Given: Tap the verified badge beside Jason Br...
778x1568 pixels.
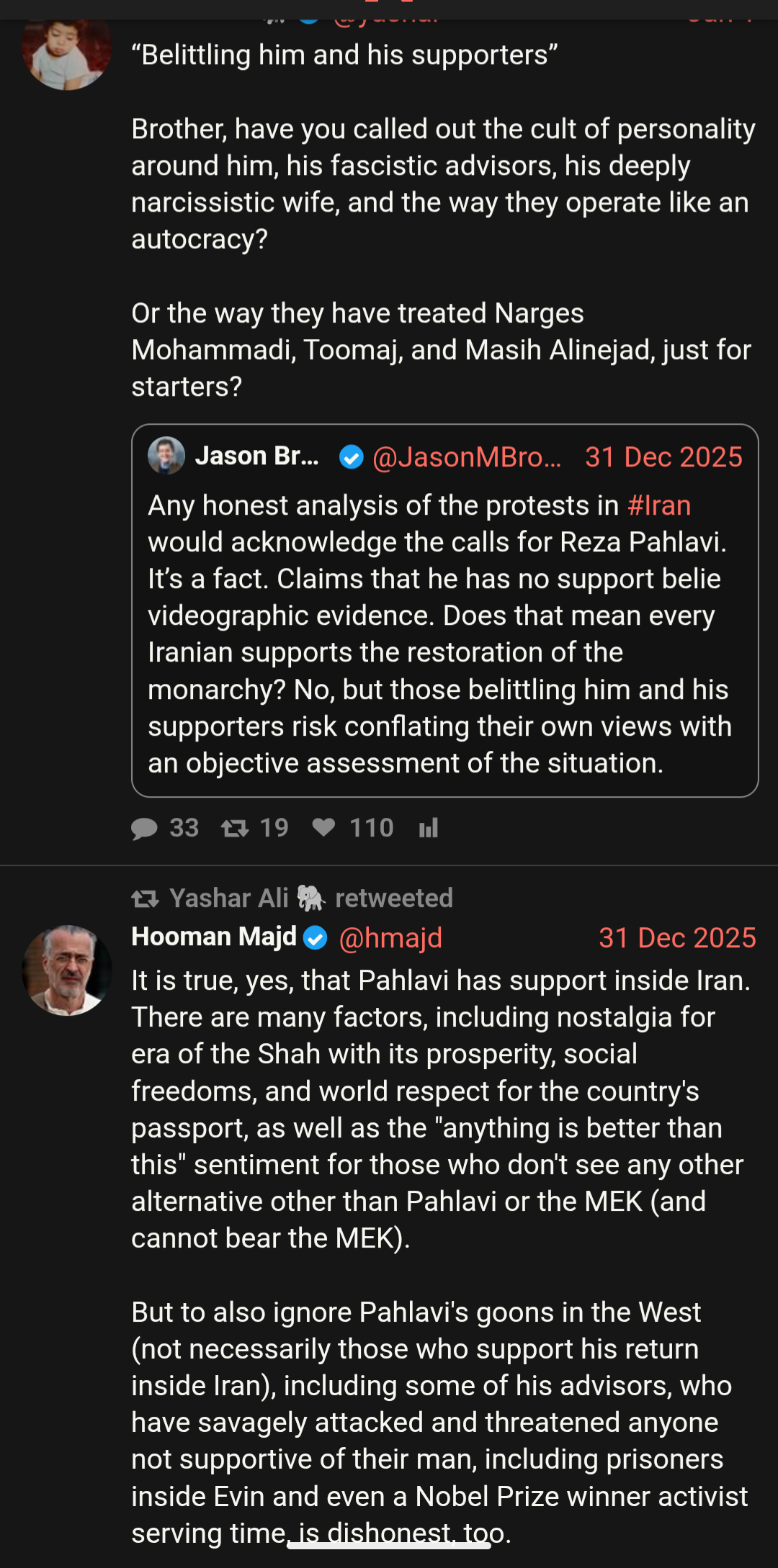Looking at the screenshot, I should [x=352, y=457].
